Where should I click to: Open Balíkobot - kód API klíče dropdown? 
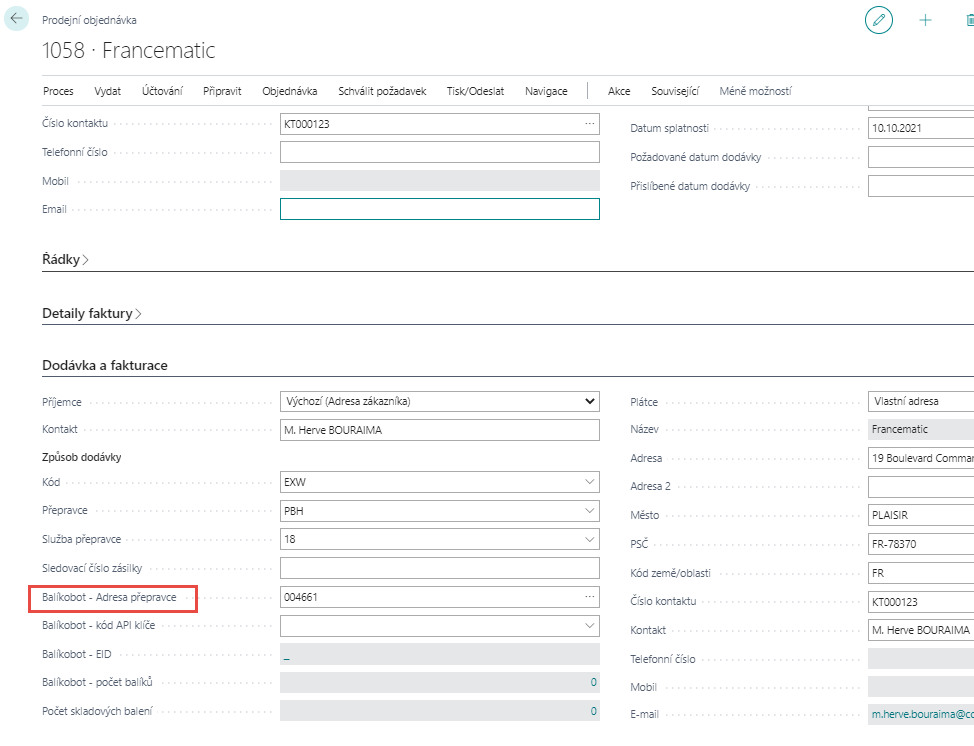588,626
